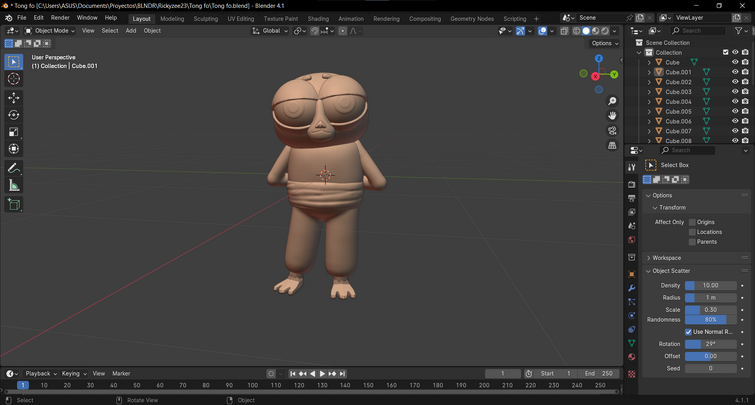Enable Affect Only Parents checkbox
755x405 pixels.
[x=692, y=242]
